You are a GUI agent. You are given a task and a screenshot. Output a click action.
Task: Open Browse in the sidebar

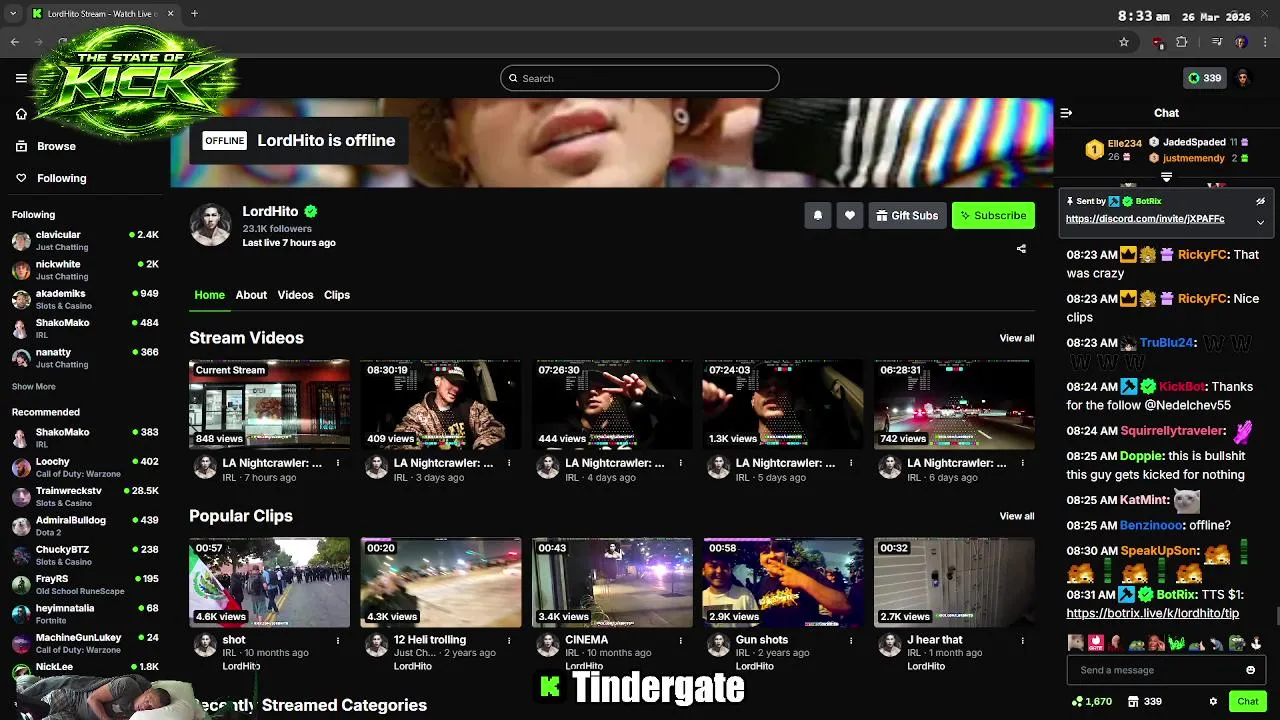coord(56,146)
